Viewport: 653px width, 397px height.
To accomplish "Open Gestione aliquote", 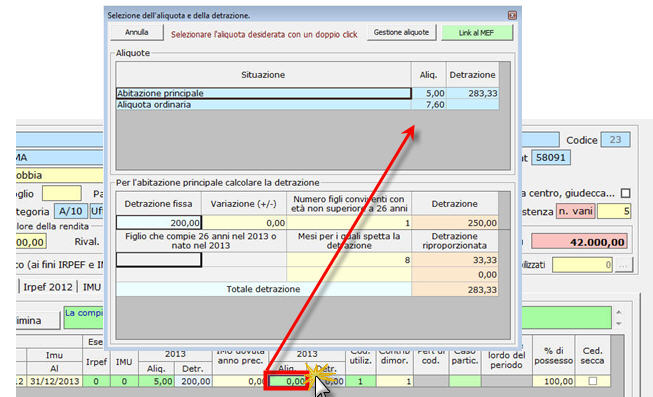I will [401, 32].
